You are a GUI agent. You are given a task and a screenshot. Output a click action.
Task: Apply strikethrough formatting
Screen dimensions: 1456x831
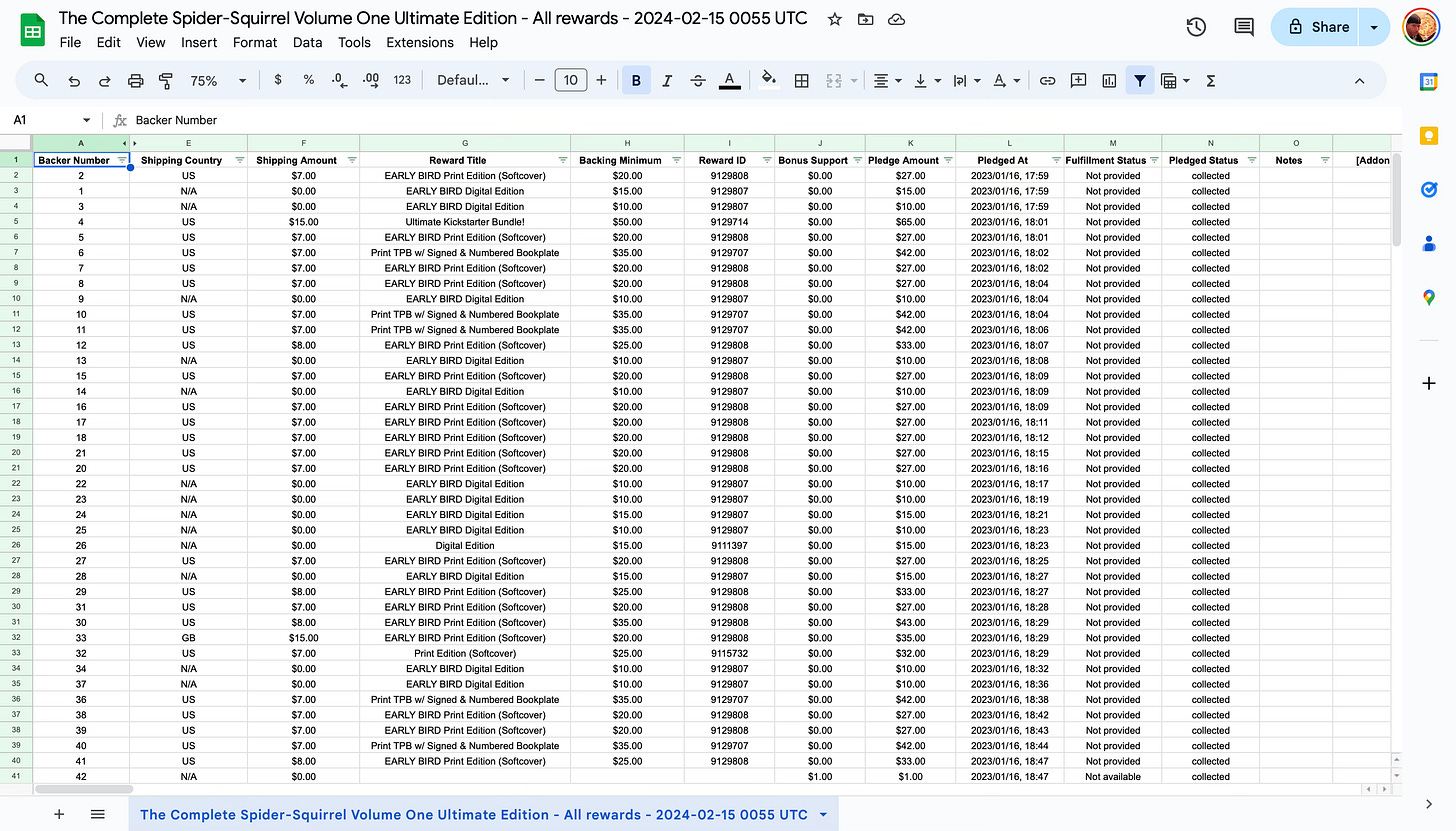[x=698, y=80]
